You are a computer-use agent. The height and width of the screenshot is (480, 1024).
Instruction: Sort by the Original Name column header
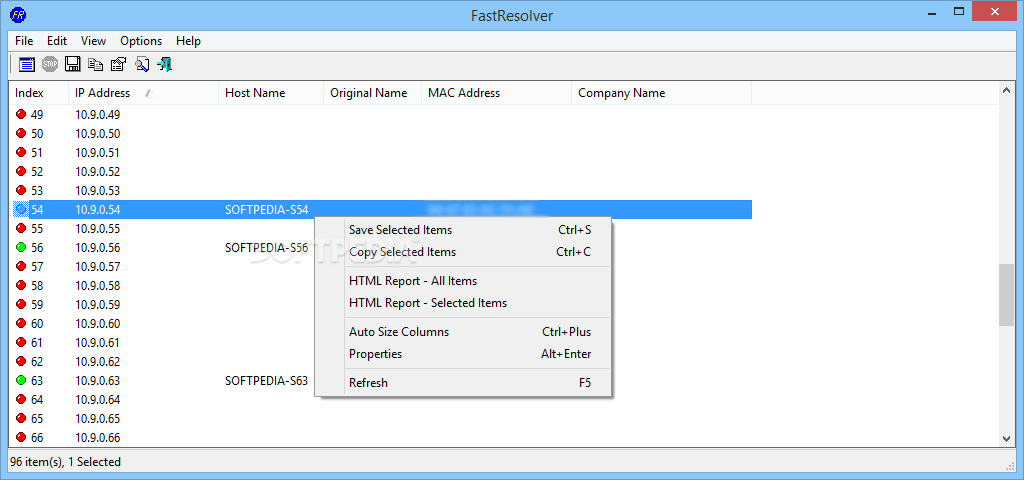pos(372,93)
